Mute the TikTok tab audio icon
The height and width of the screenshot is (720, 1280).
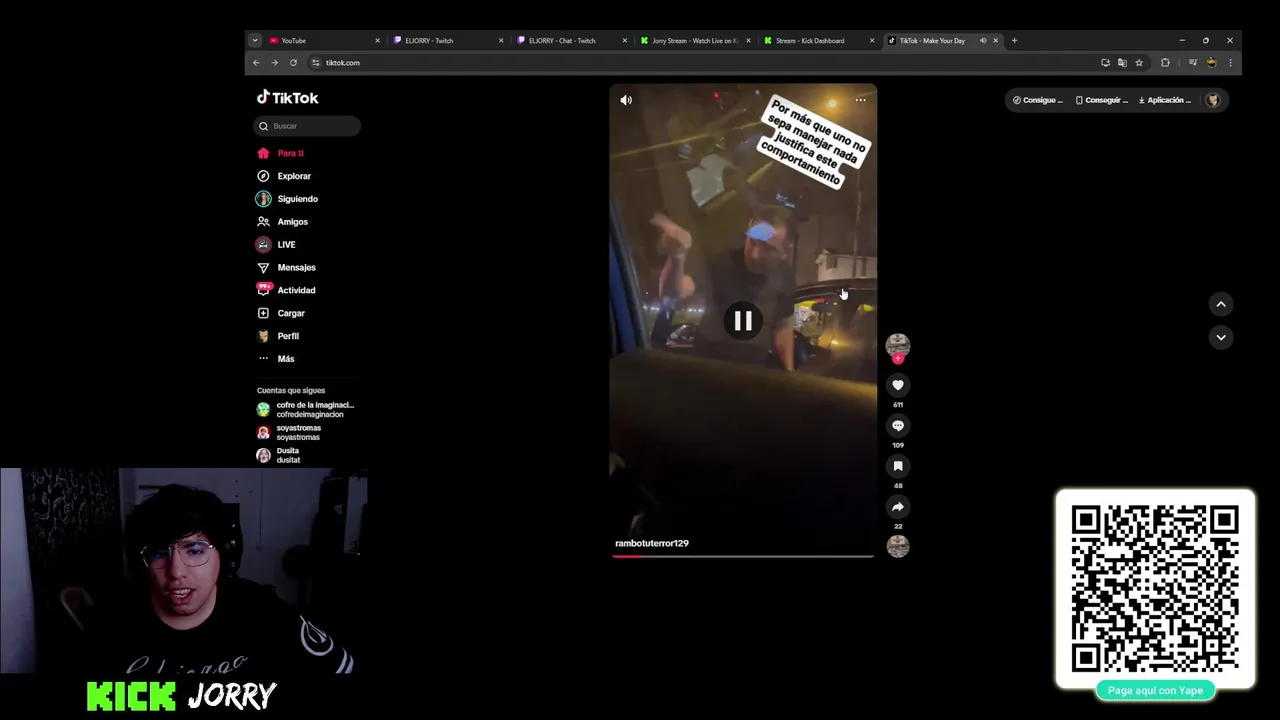tap(983, 41)
